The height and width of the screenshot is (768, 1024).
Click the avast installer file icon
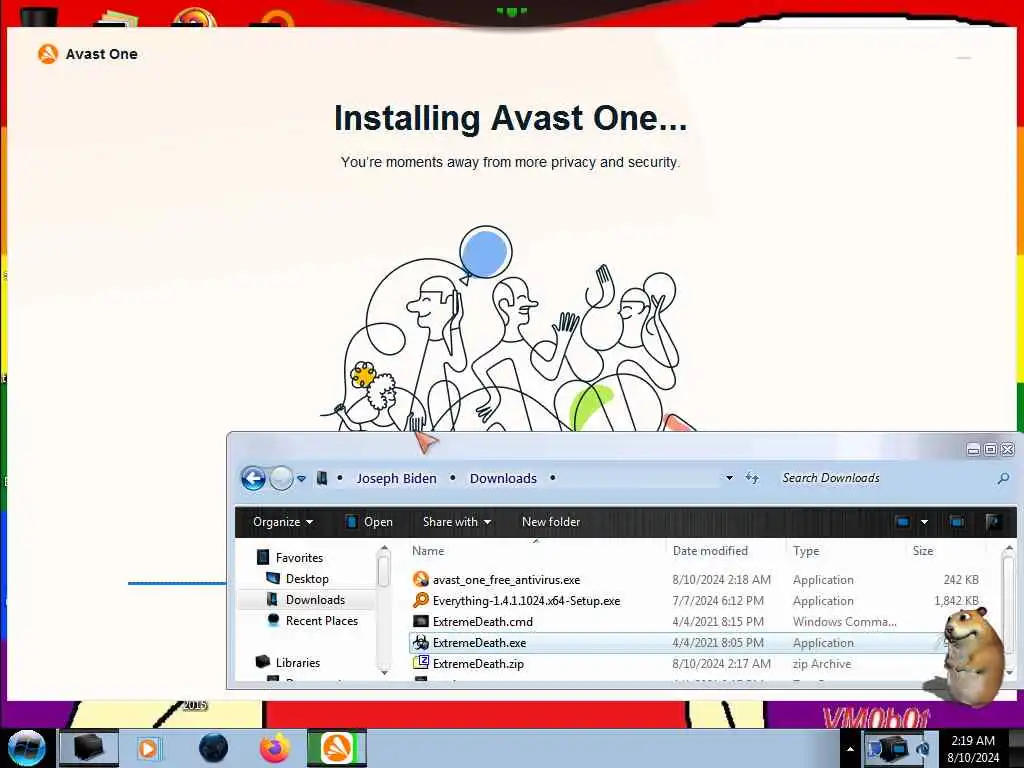421,579
